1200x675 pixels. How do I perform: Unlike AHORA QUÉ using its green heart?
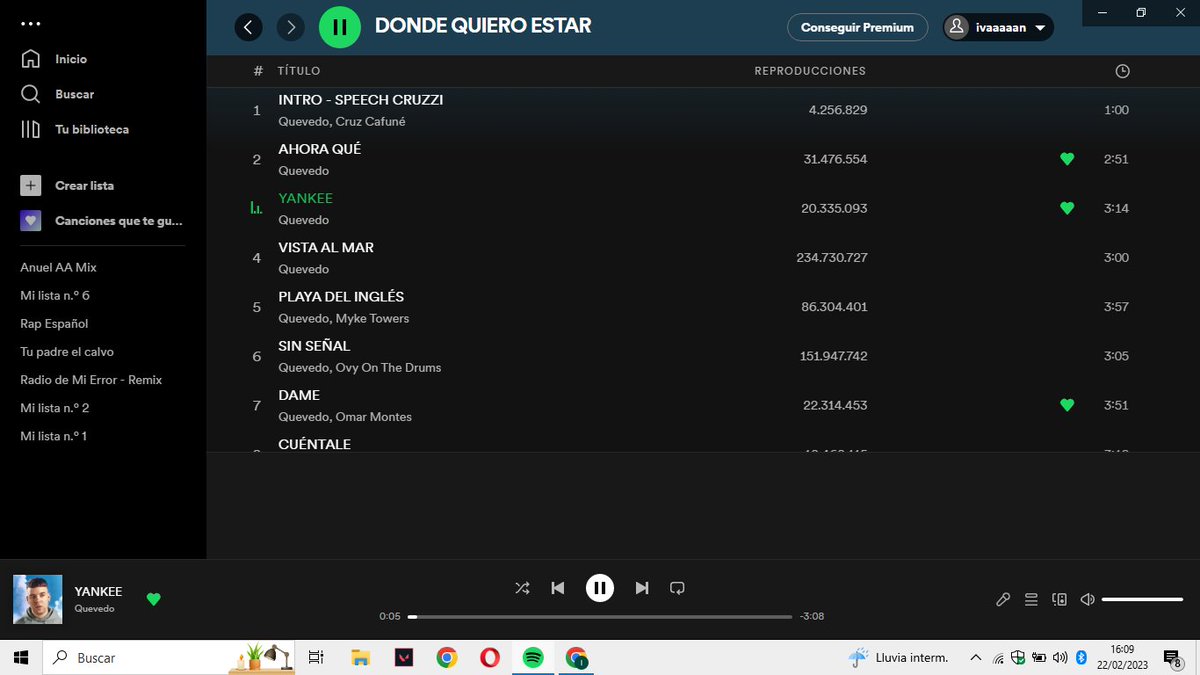[x=1066, y=158]
